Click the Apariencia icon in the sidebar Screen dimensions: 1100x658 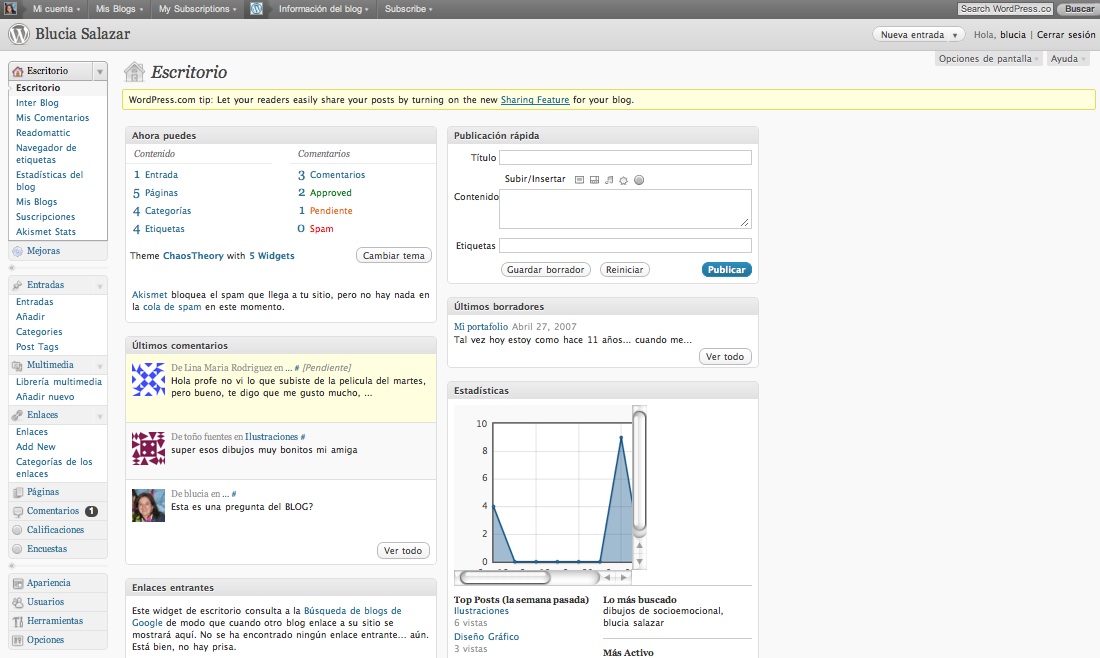pos(18,583)
